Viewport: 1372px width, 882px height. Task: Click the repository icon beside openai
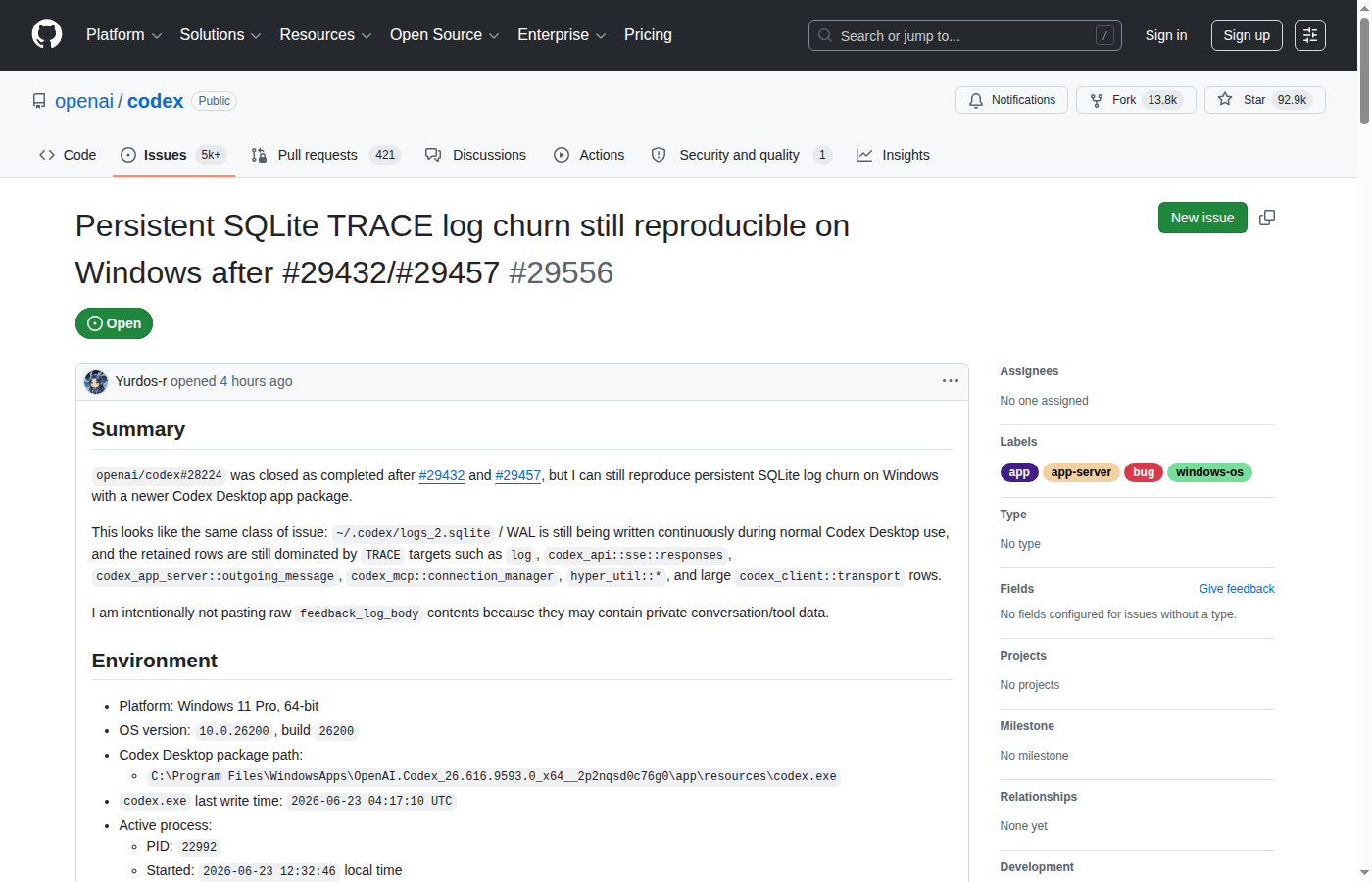(39, 101)
